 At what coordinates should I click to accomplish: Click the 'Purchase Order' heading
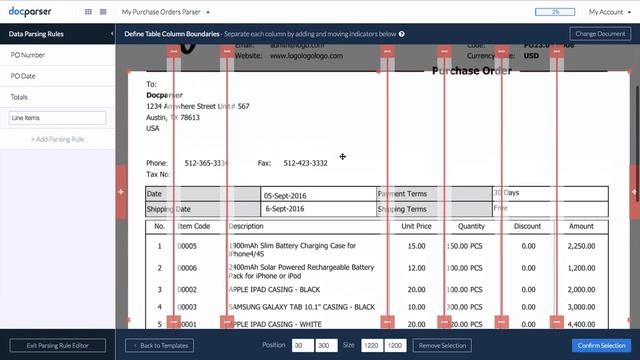472,71
